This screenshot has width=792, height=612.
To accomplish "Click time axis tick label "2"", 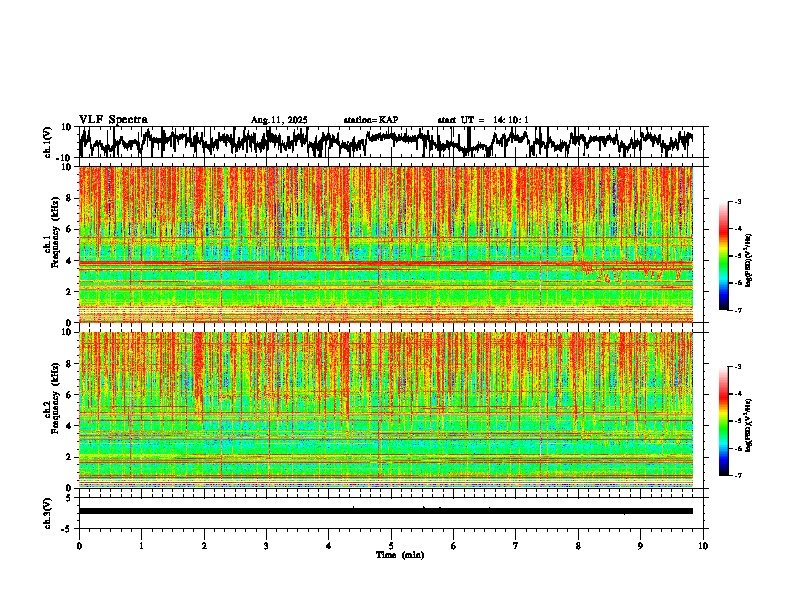I will tap(204, 546).
